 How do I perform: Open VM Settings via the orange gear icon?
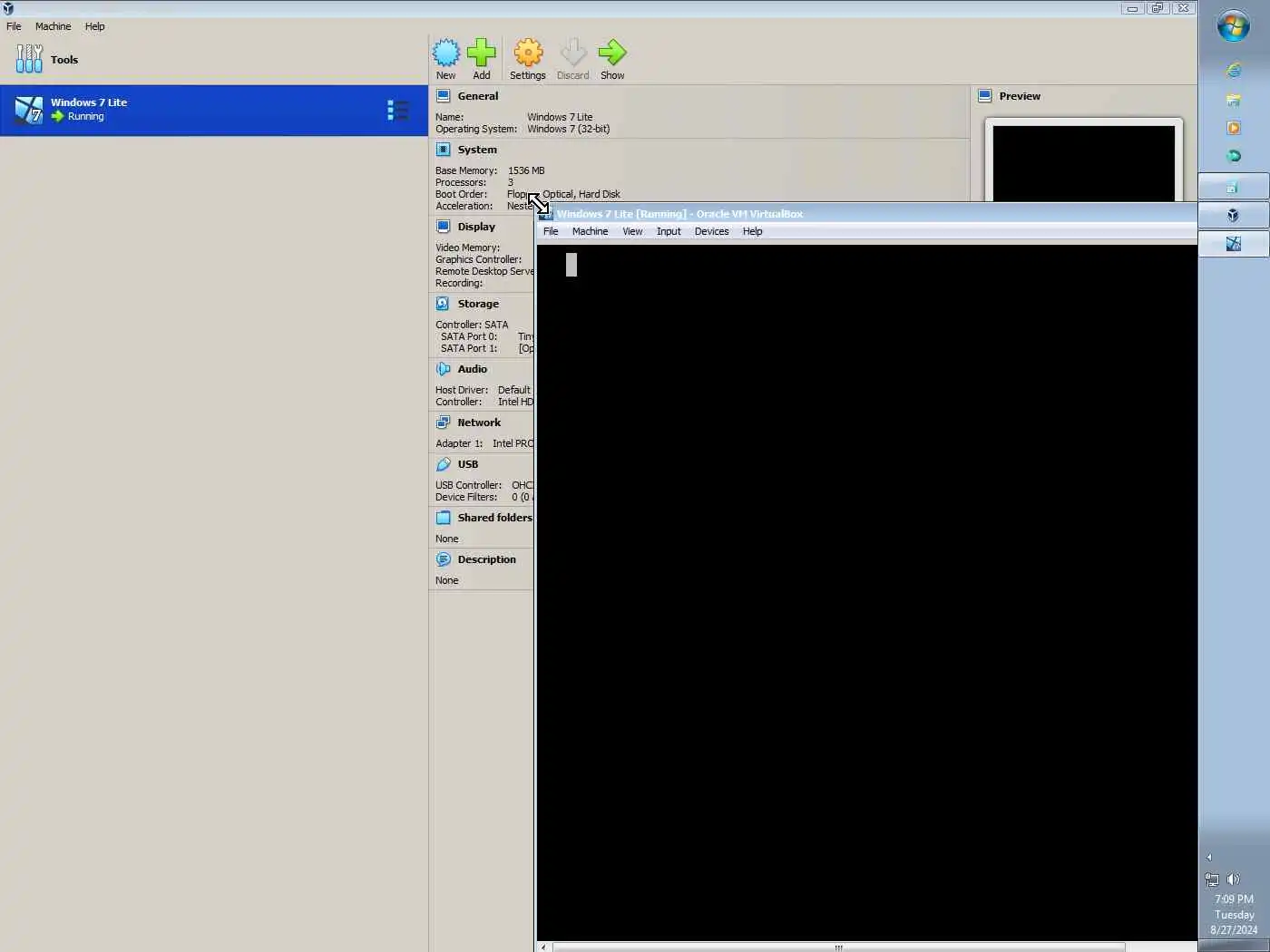click(x=528, y=53)
